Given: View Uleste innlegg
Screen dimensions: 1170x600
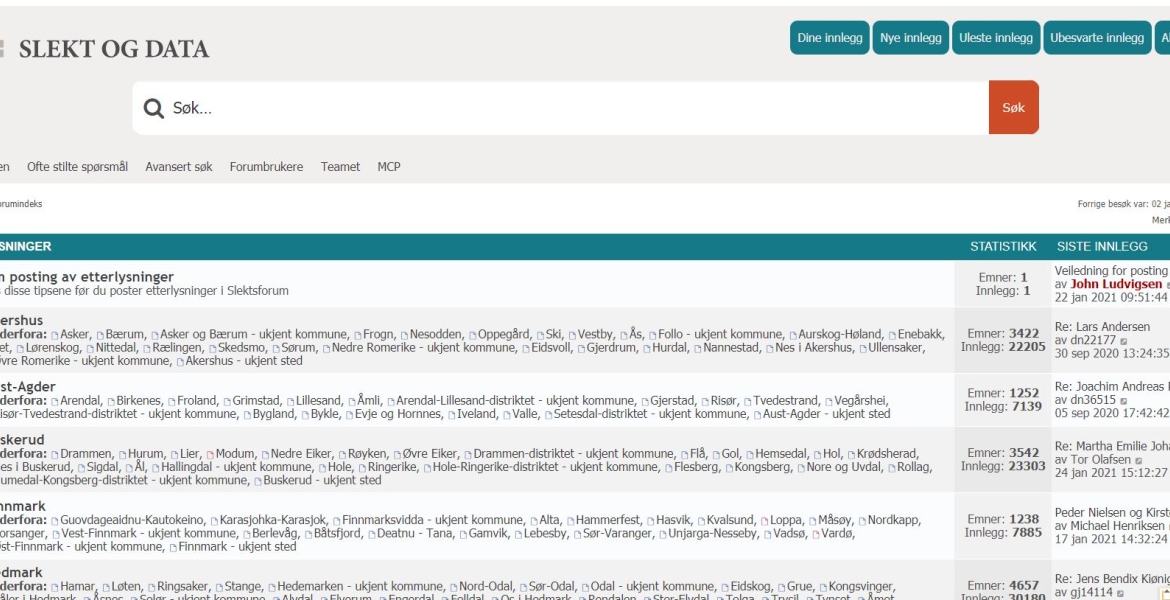Looking at the screenshot, I should coord(995,38).
